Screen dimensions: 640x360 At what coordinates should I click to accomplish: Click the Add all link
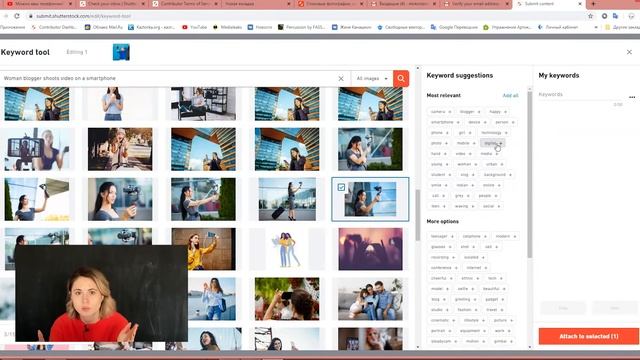click(510, 96)
